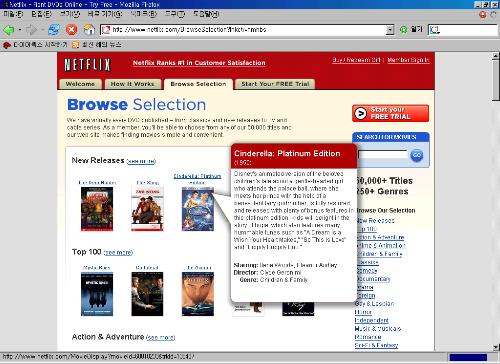Open the Member Sign In link

click(408, 60)
